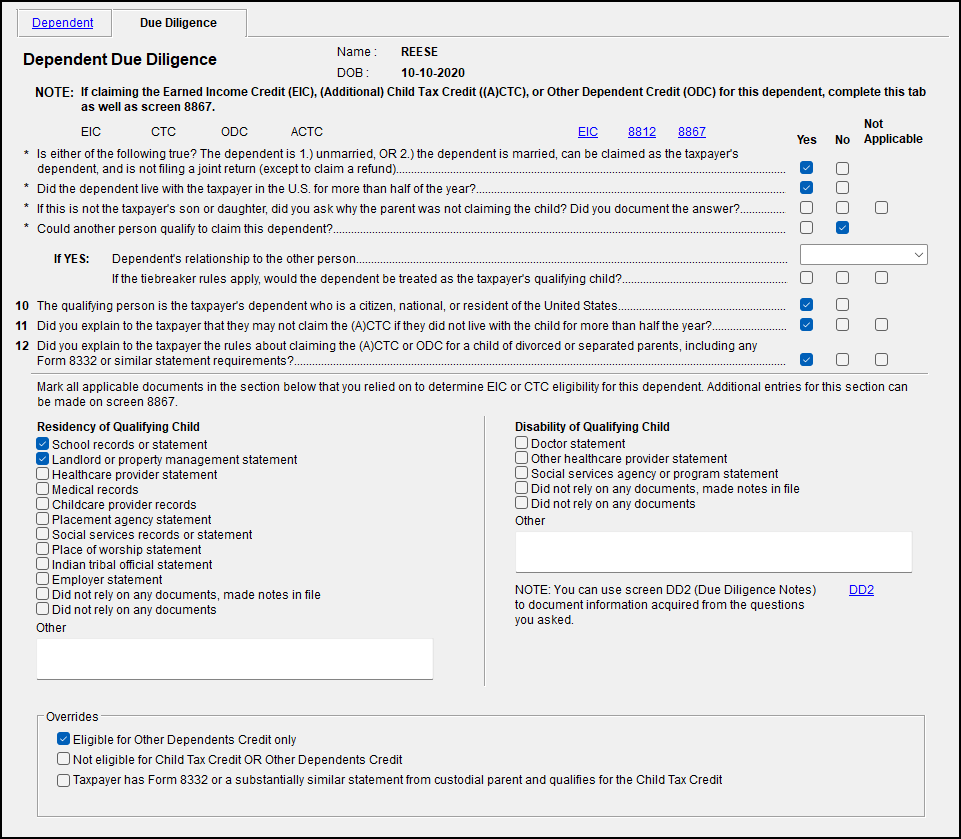Check Doctor statement
This screenshot has height=839, width=961.
click(x=522, y=442)
